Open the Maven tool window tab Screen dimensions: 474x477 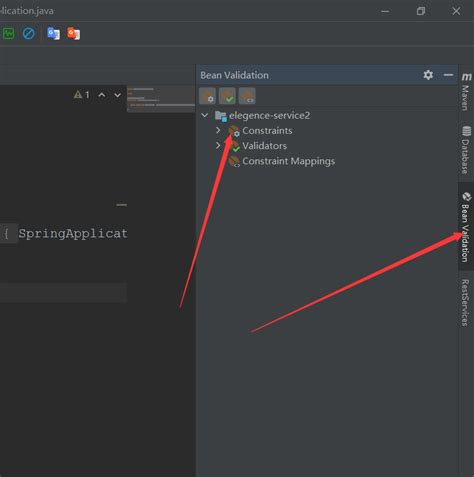(466, 92)
